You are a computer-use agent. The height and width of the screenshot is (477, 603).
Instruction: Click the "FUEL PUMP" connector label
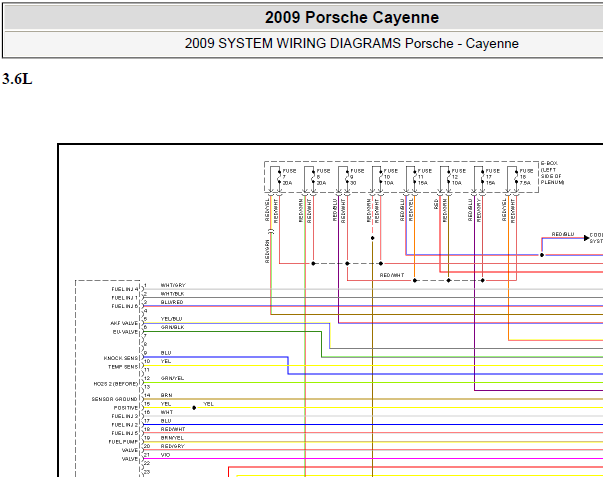pos(123,442)
